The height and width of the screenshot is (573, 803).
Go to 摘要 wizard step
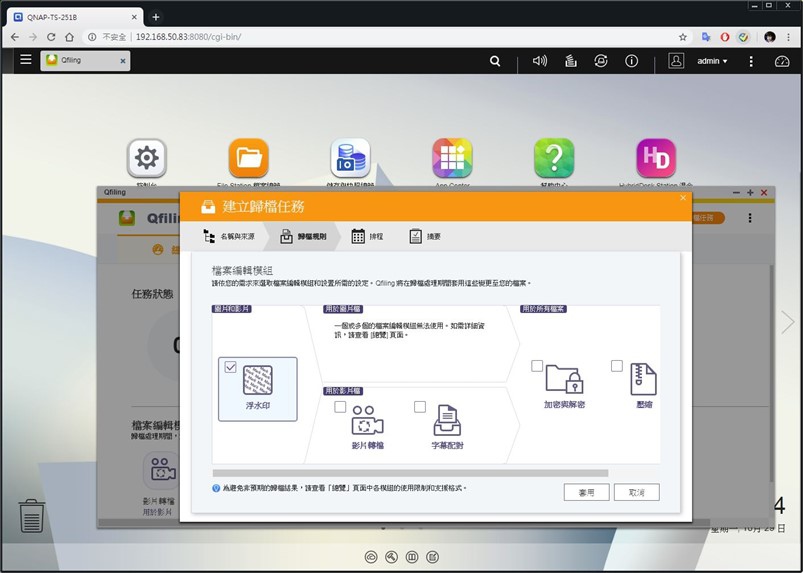425,236
